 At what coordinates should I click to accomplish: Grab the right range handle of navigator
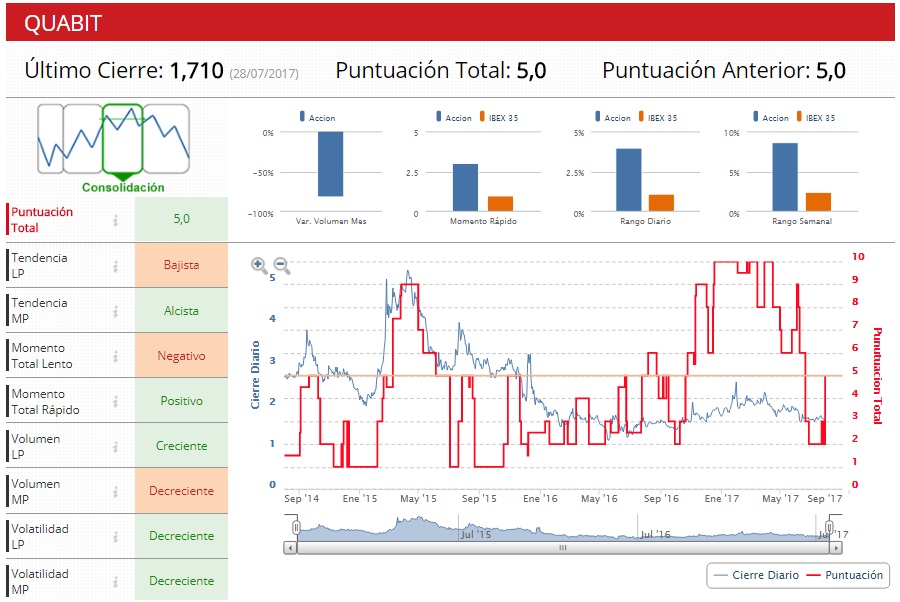[x=829, y=528]
